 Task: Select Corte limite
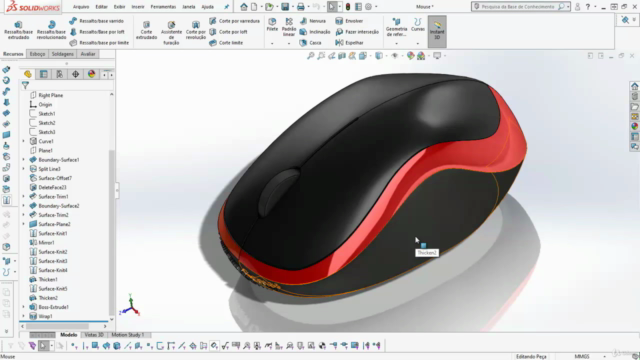click(x=227, y=42)
